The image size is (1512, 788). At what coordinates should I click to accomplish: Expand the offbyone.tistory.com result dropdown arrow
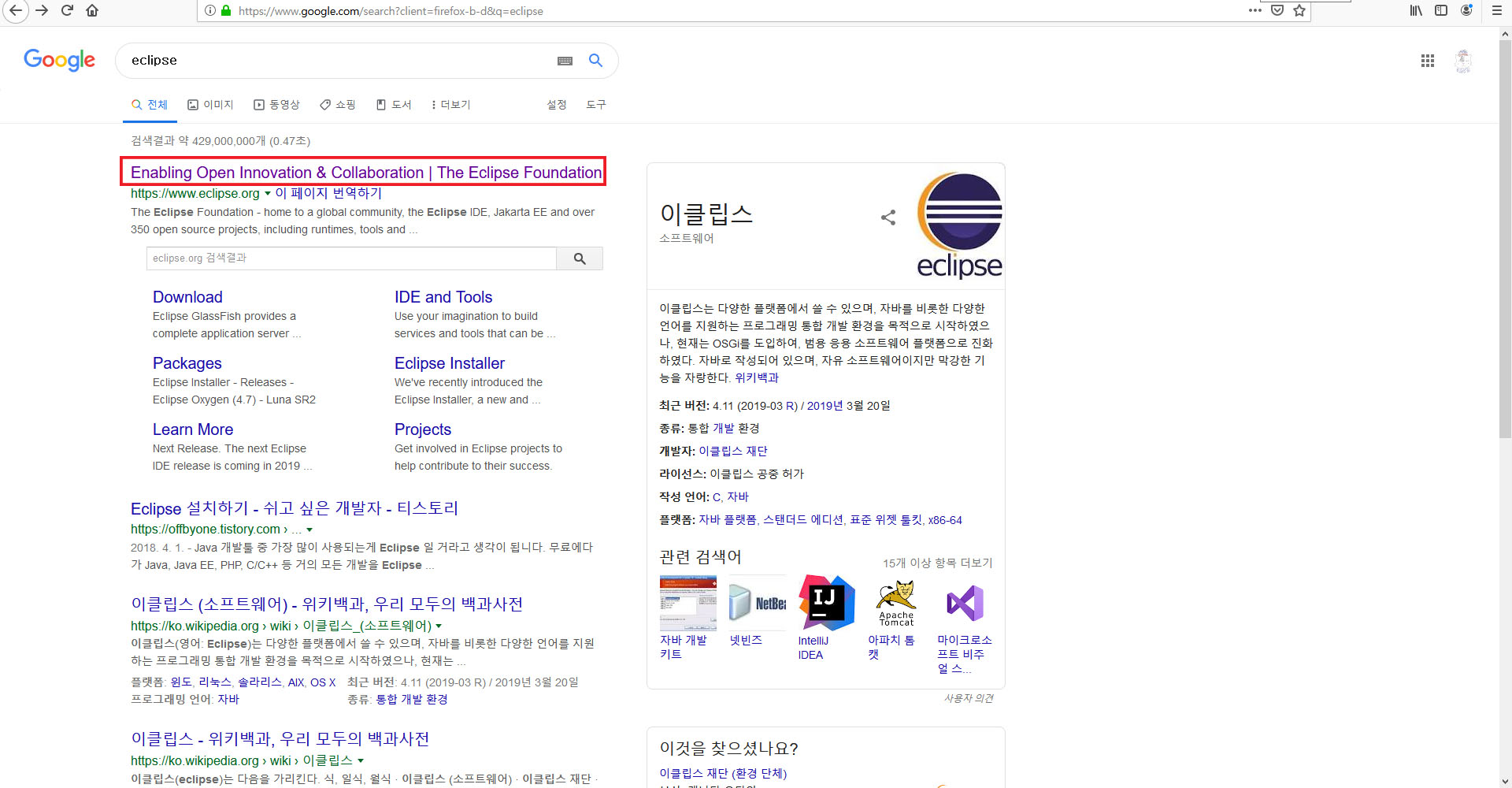309,530
